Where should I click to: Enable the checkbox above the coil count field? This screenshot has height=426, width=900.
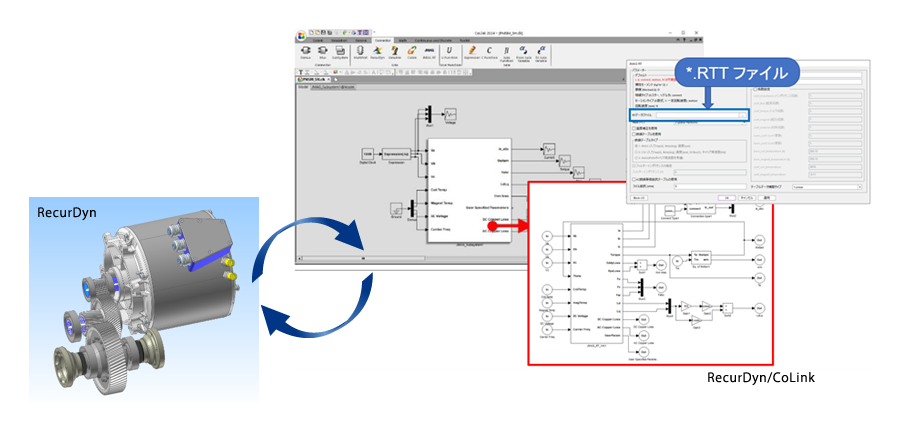coord(634,179)
